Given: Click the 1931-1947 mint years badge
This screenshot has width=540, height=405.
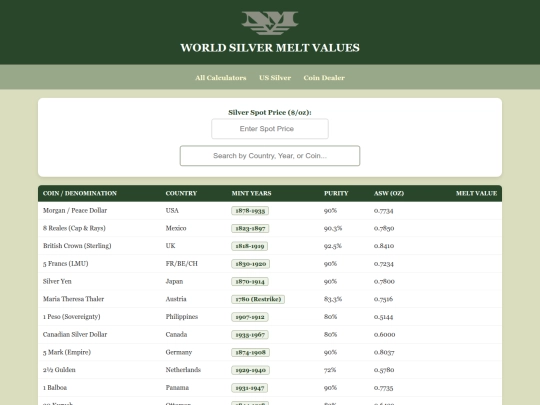Looking at the screenshot, I should [249, 388].
